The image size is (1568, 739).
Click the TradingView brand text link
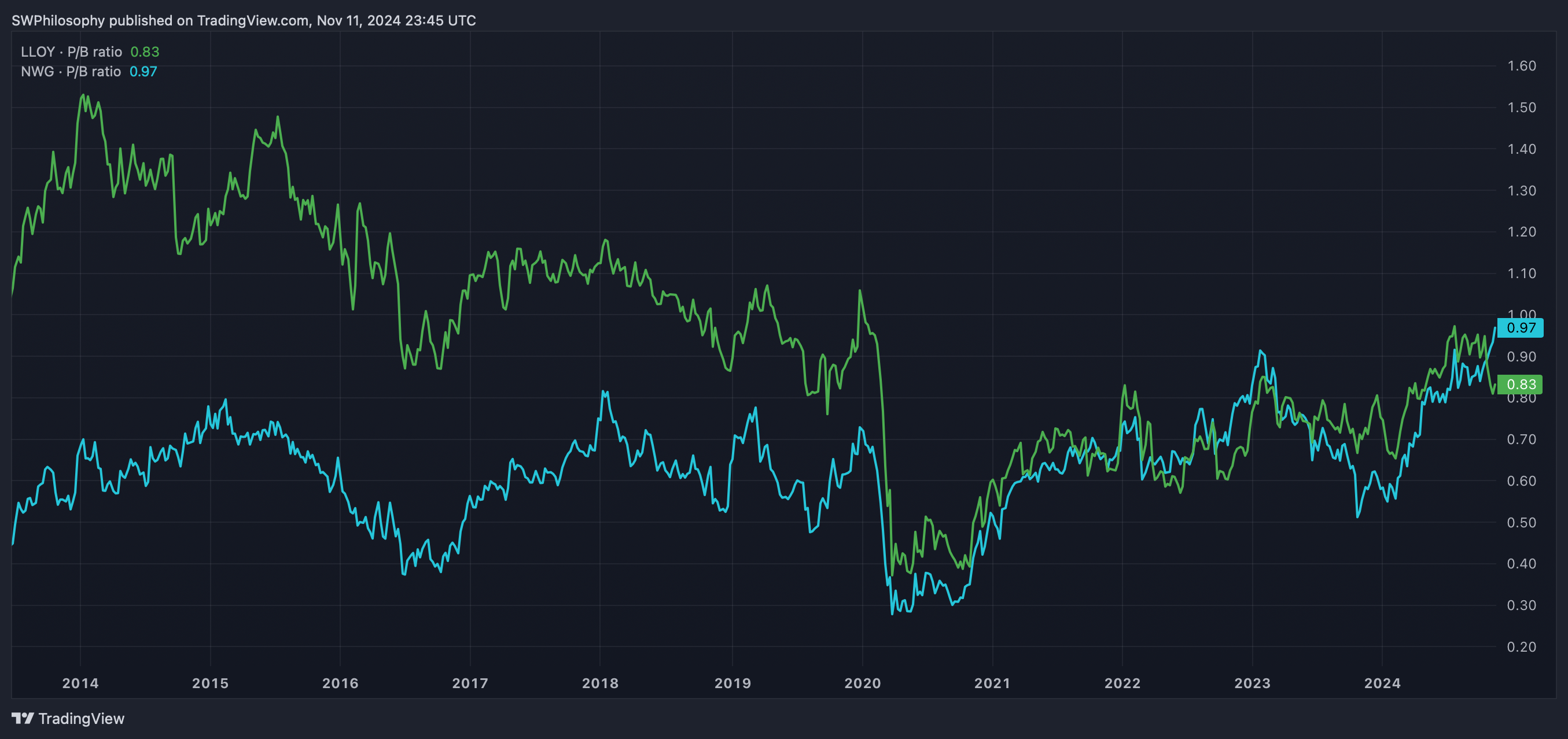tap(81, 718)
